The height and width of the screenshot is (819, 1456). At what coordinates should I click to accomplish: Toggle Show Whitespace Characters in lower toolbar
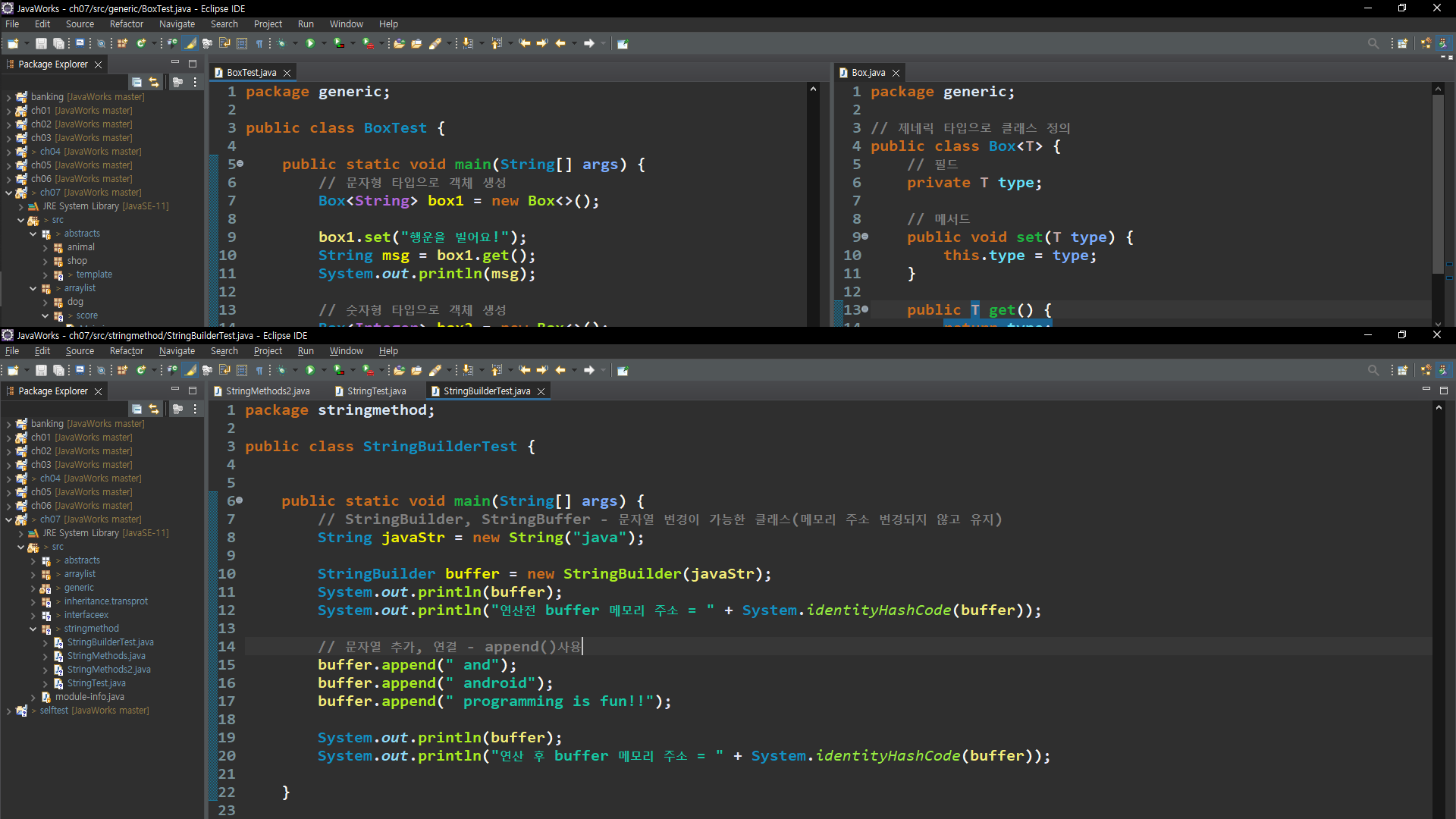(259, 370)
